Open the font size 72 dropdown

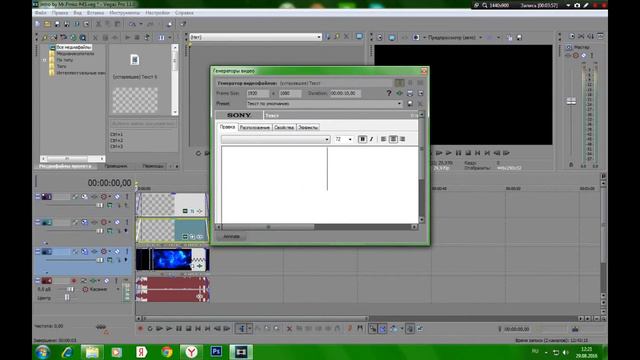350,140
